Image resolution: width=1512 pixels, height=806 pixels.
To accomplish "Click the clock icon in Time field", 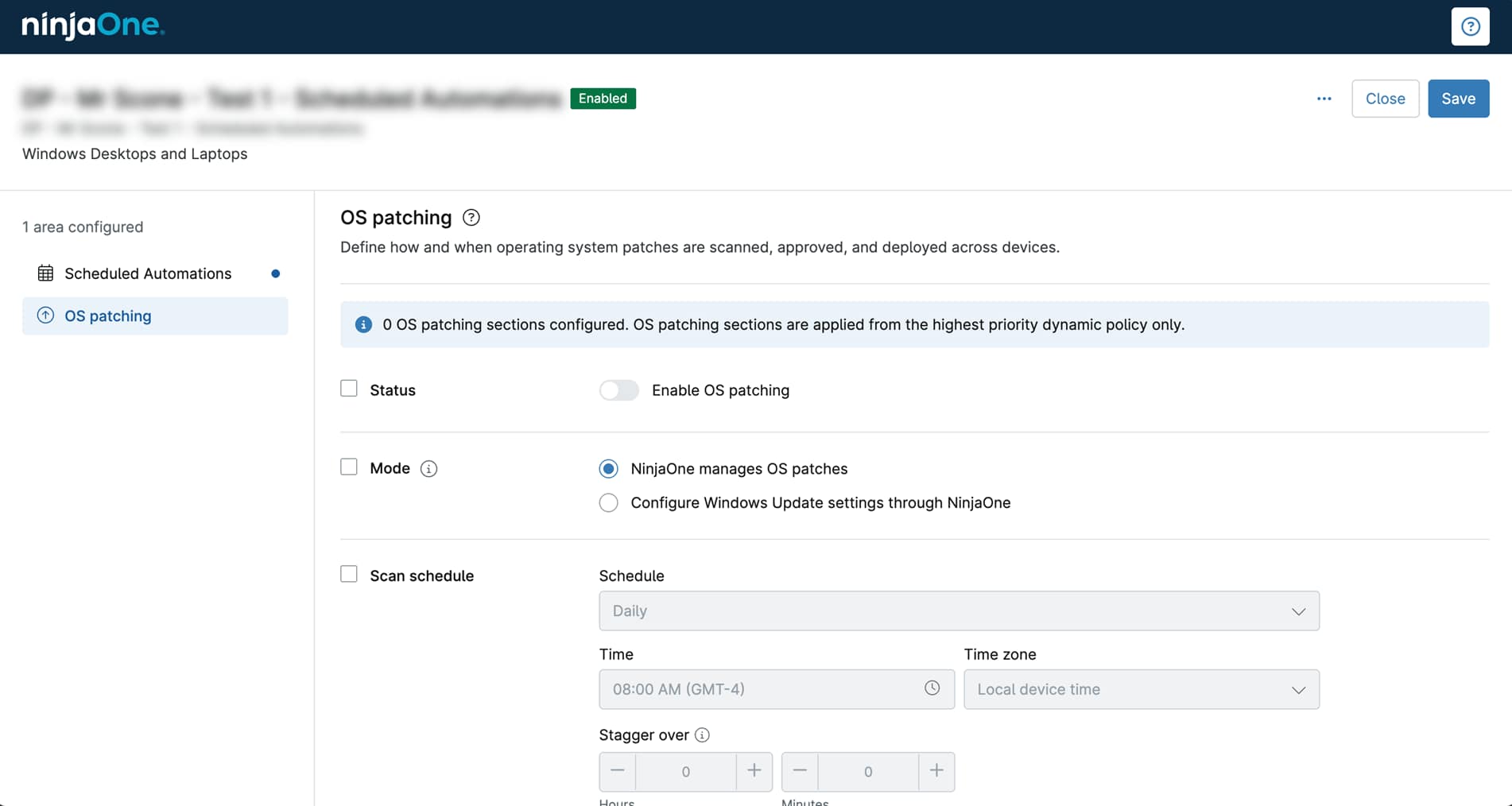I will click(932, 688).
